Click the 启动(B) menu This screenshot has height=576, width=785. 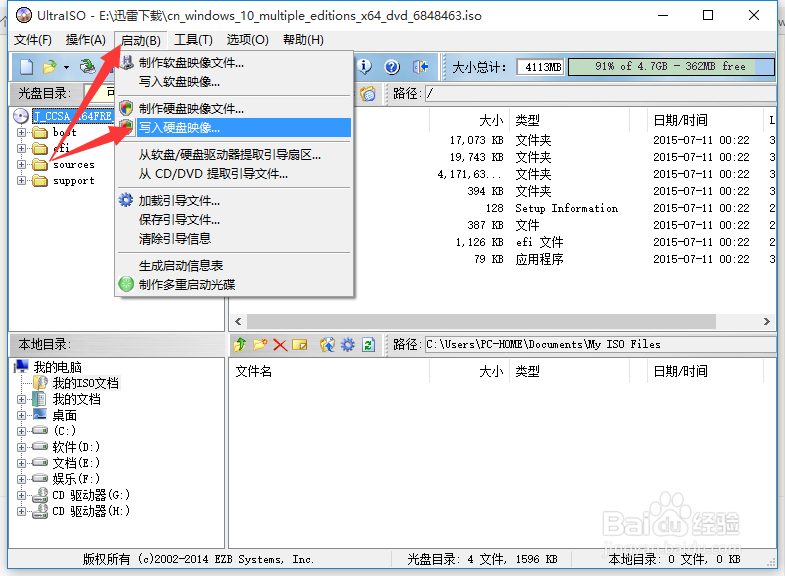[x=141, y=40]
